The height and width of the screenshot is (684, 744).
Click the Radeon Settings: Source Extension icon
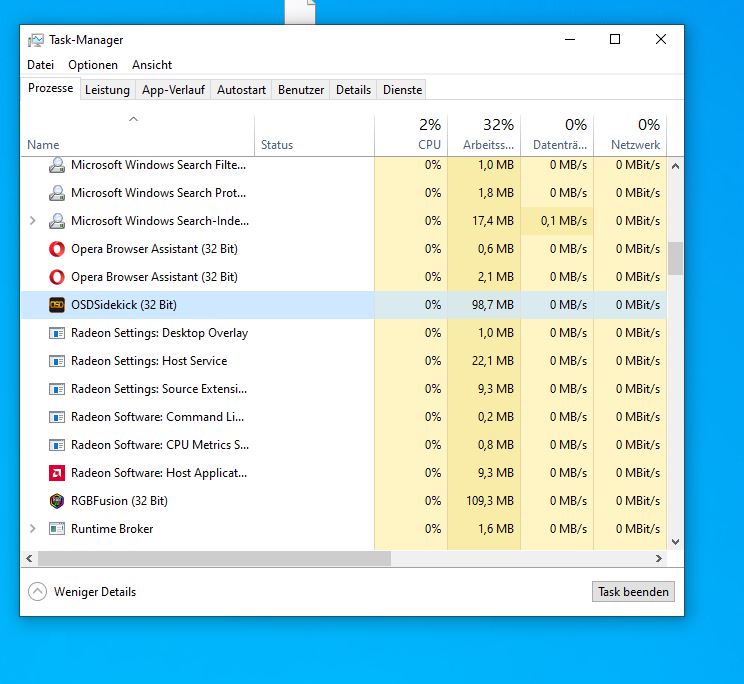pos(57,389)
